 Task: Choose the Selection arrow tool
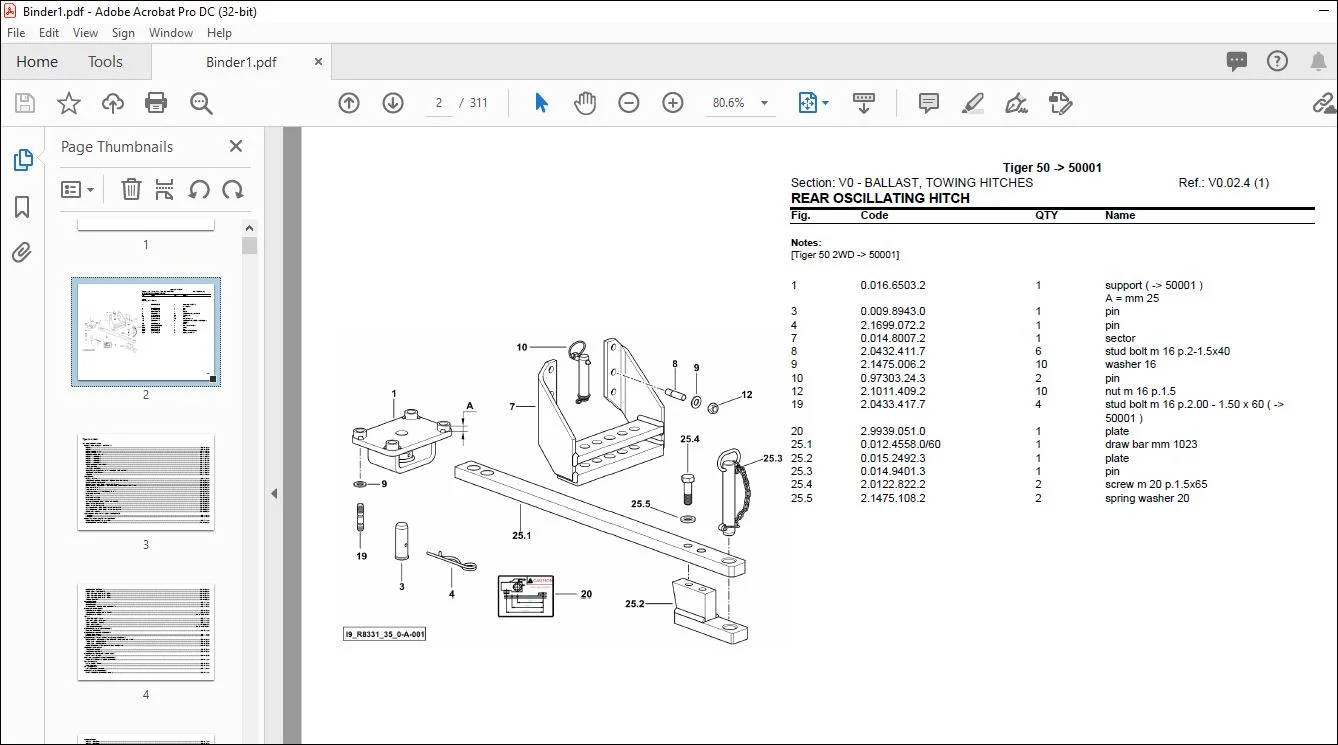coord(542,103)
